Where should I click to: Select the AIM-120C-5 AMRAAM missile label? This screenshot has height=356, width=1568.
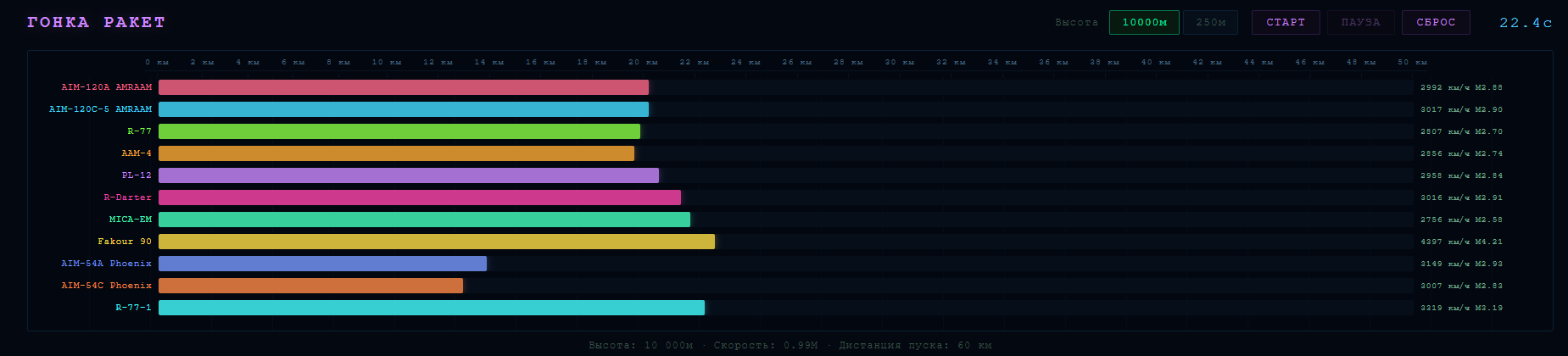point(100,109)
